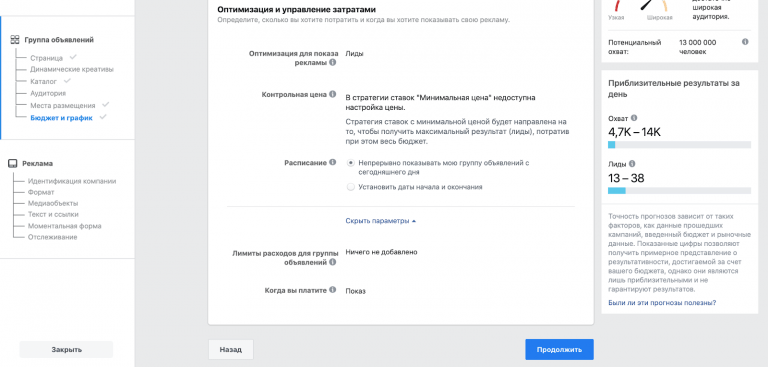Go to Динамические креативы section

[72, 69]
